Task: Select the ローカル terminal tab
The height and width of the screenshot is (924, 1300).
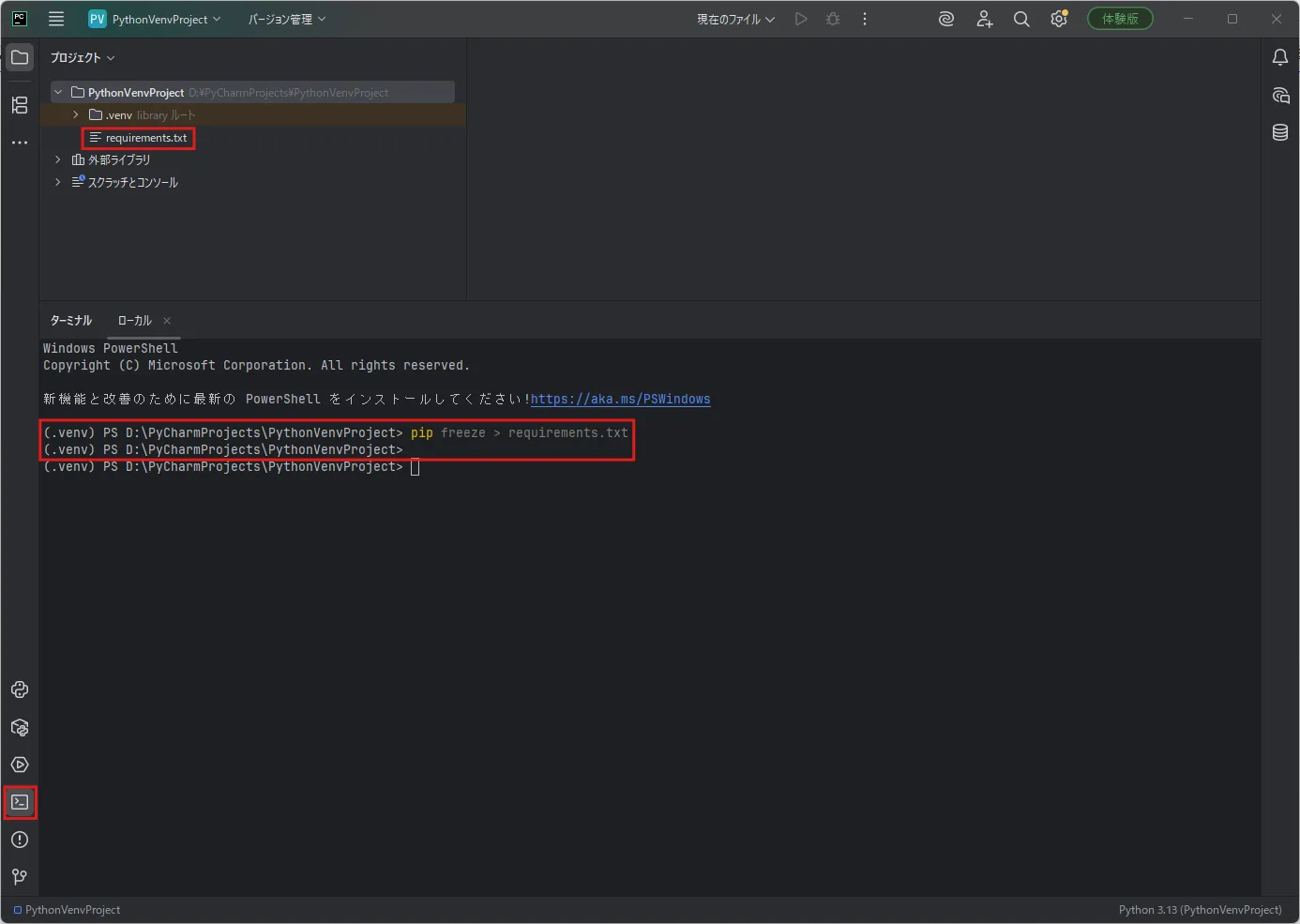Action: tap(134, 321)
